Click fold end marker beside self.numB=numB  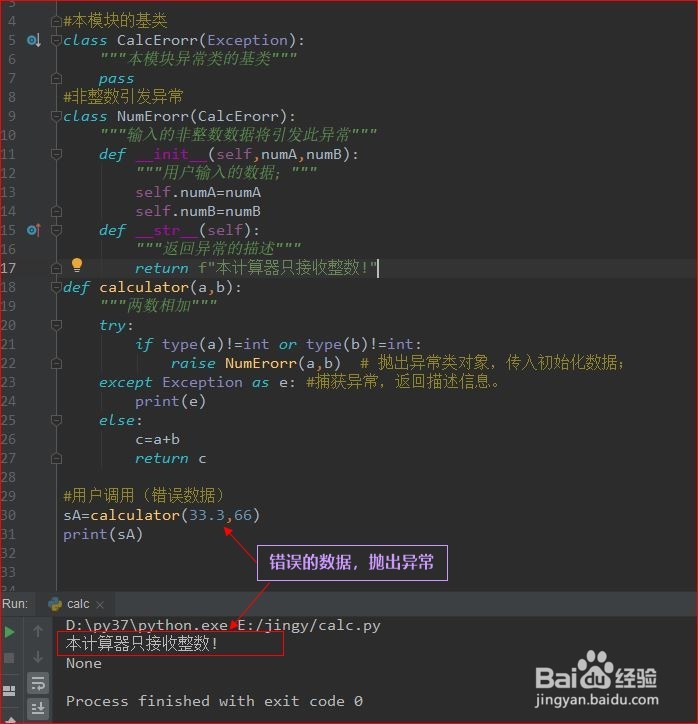tap(56, 211)
